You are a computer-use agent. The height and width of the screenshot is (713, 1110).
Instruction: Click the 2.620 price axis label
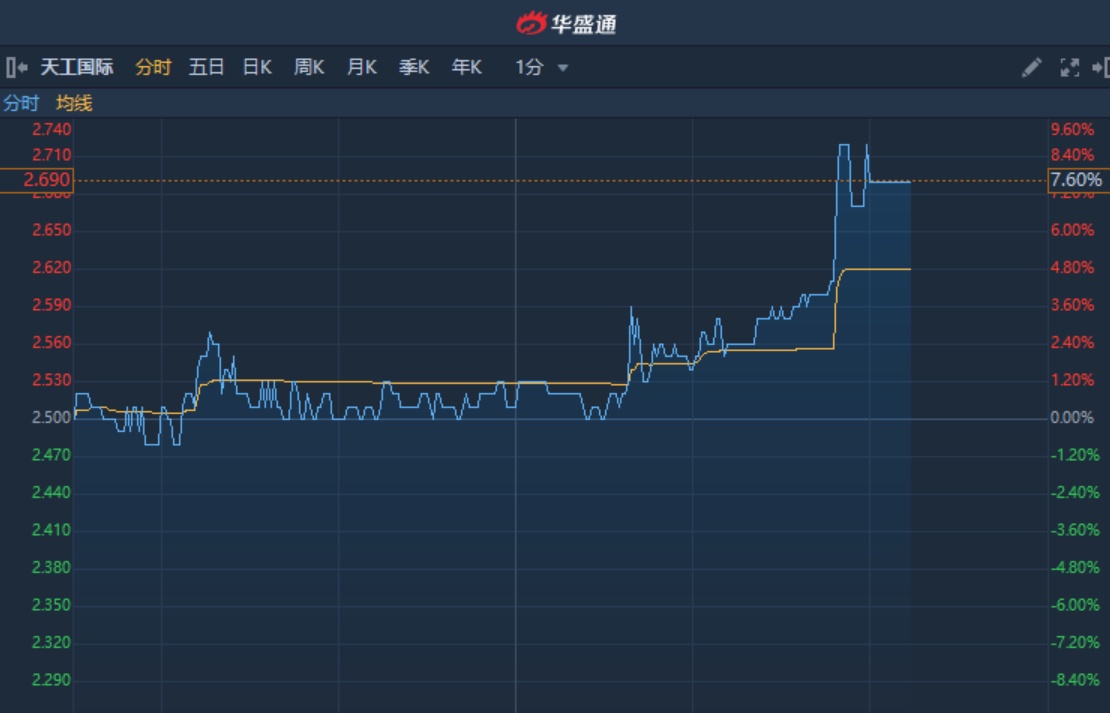(52, 268)
